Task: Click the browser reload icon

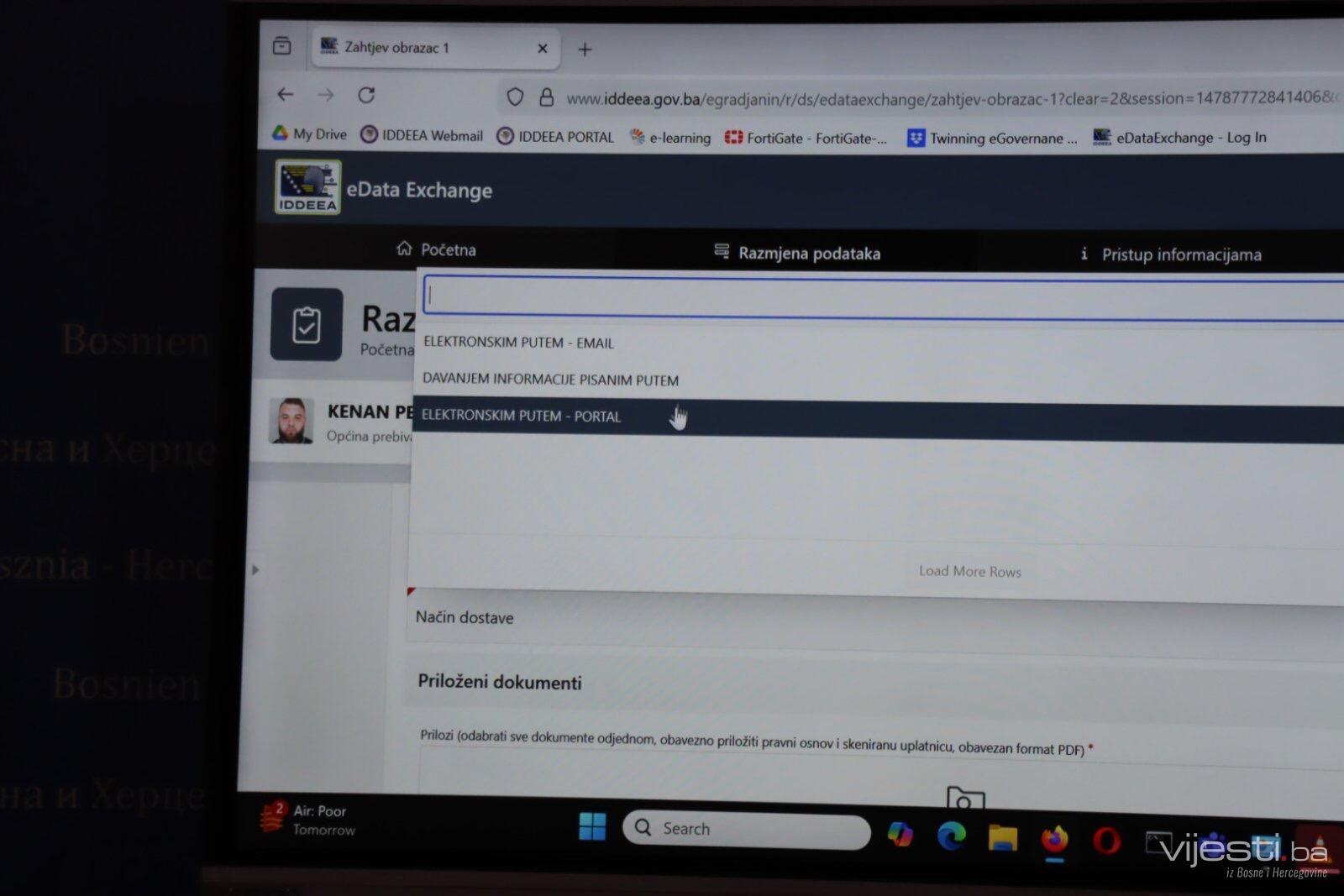Action: [x=366, y=95]
